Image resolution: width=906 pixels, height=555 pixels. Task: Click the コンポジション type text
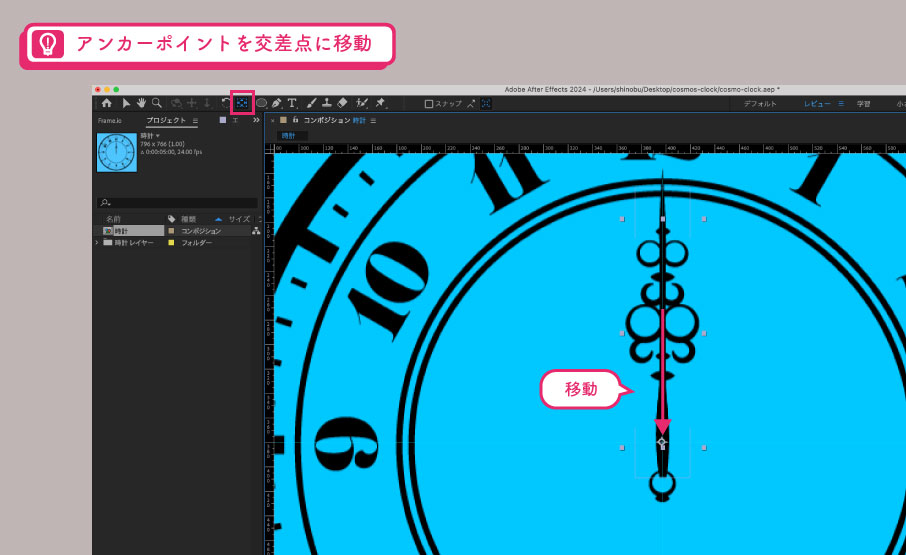pyautogui.click(x=201, y=231)
